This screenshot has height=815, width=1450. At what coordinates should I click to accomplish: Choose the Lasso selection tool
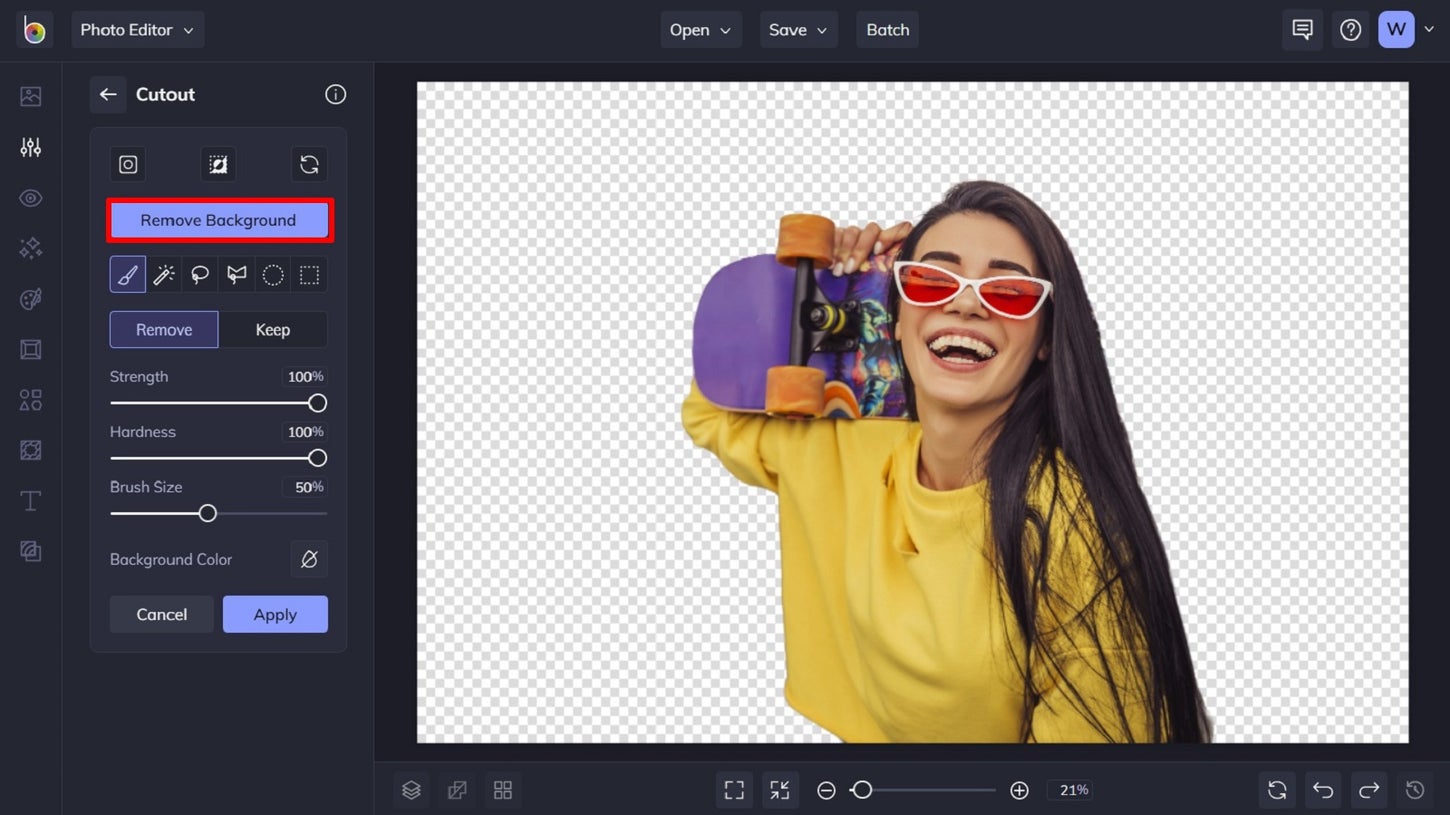199,274
